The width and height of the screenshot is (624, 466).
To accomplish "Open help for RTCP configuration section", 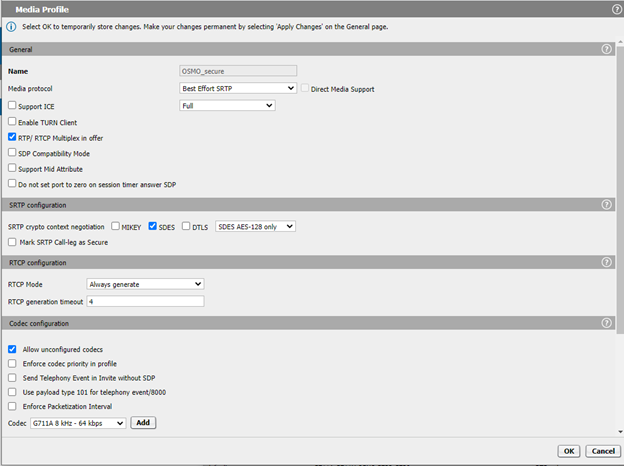I will click(606, 262).
